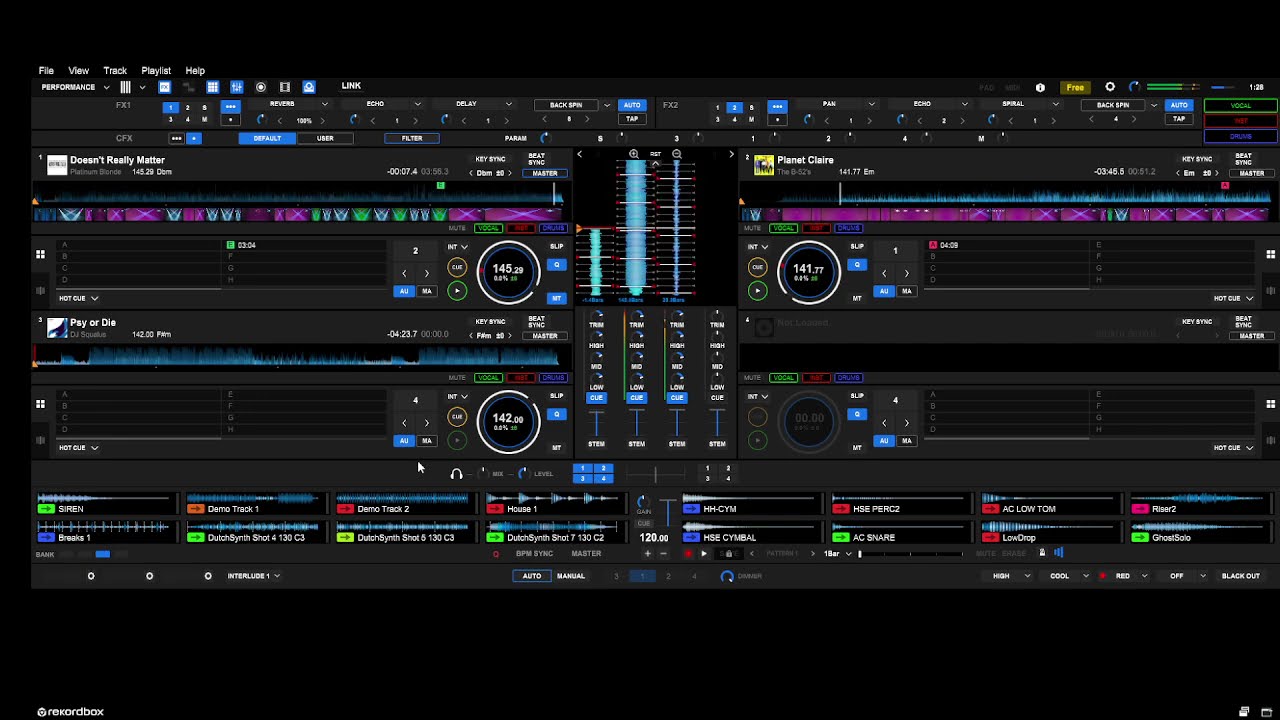This screenshot has width=1280, height=720.
Task: Enable SLIP on deck 1
Action: 557,246
